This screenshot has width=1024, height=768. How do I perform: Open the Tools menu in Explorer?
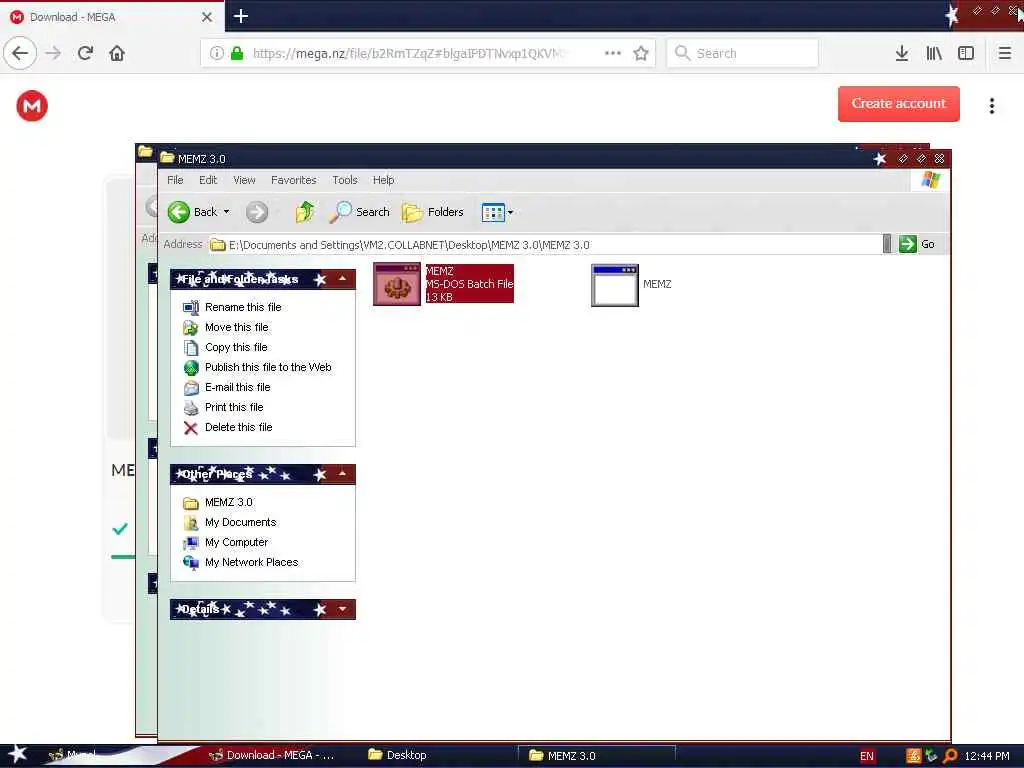pos(345,180)
